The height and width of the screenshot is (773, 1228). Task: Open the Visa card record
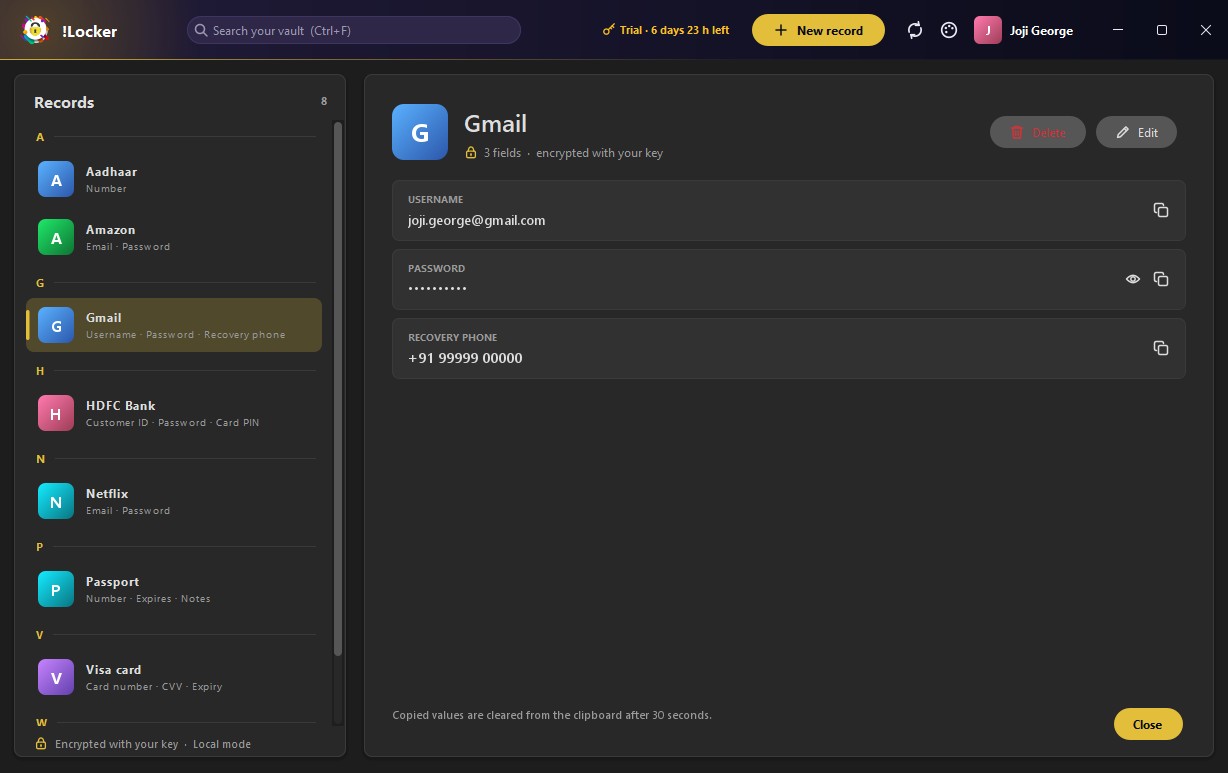point(174,678)
